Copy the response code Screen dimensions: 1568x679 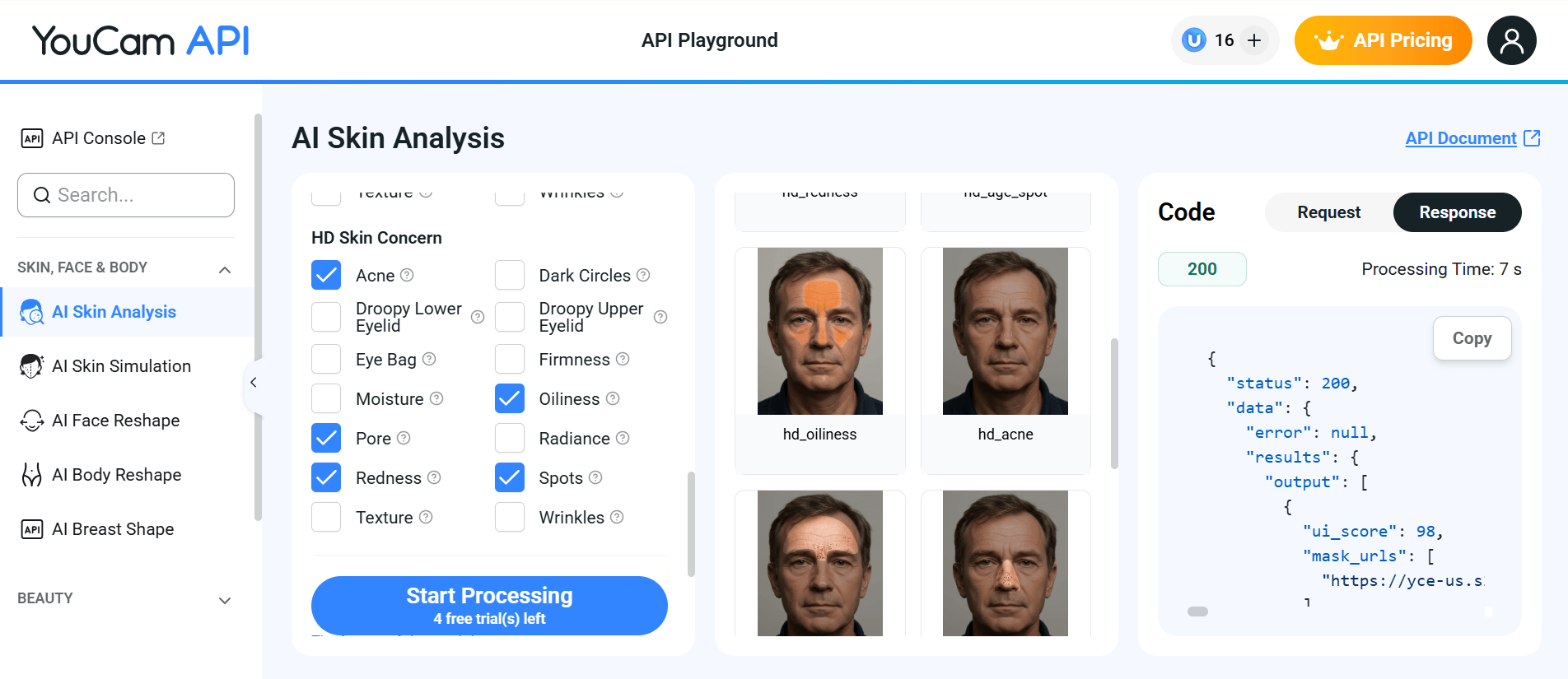tap(1472, 338)
